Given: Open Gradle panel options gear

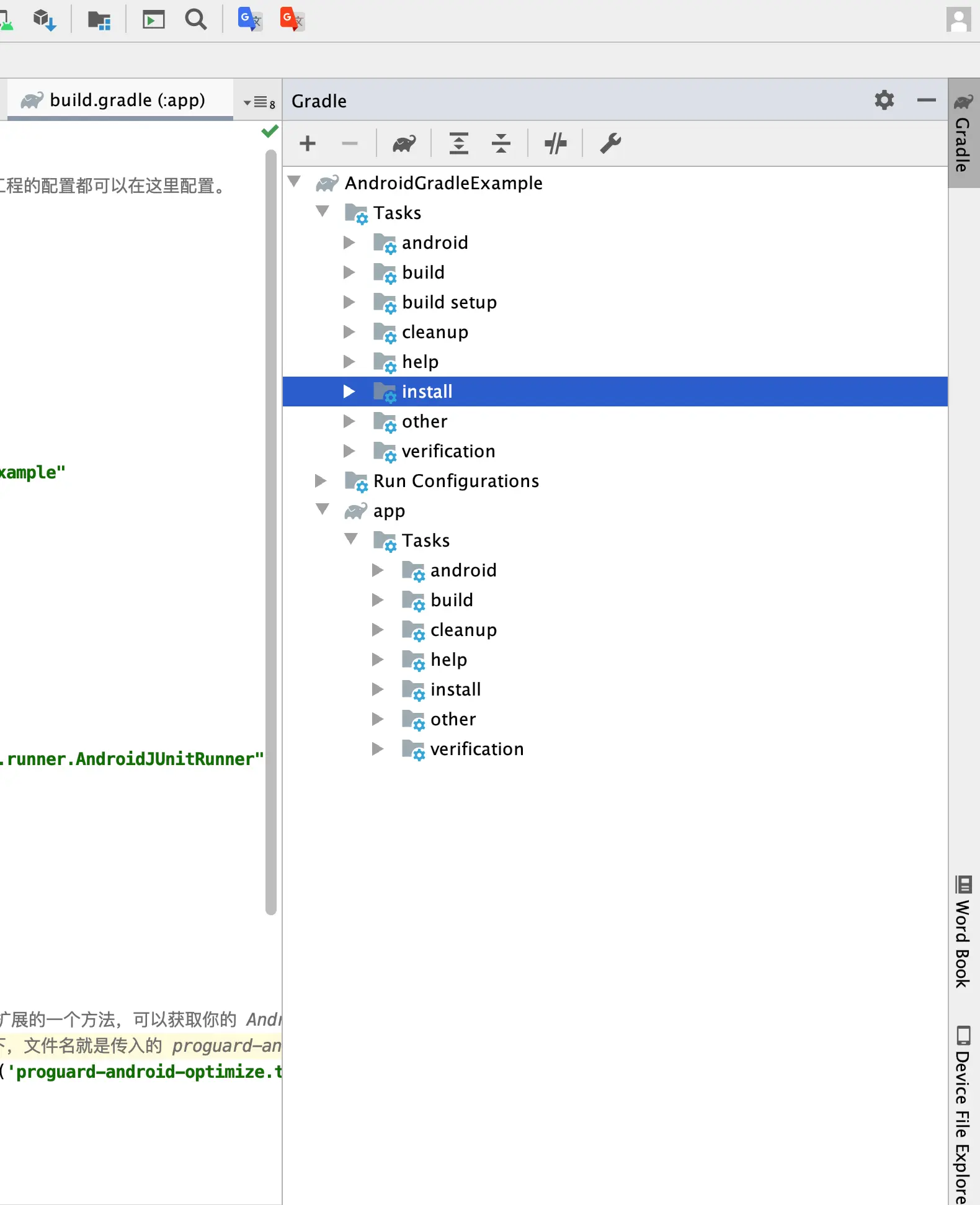Looking at the screenshot, I should click(x=884, y=100).
